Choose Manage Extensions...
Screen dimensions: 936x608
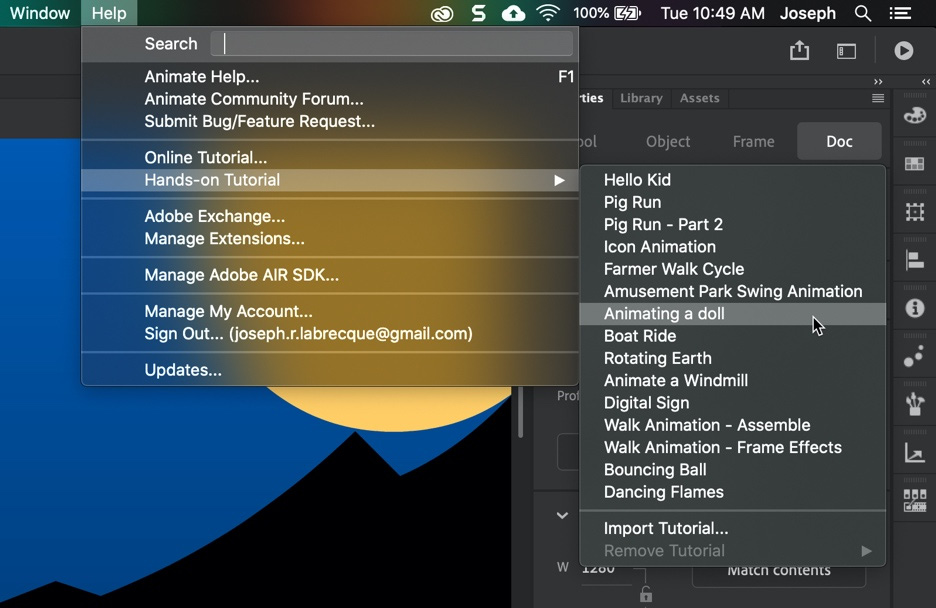(330, 239)
